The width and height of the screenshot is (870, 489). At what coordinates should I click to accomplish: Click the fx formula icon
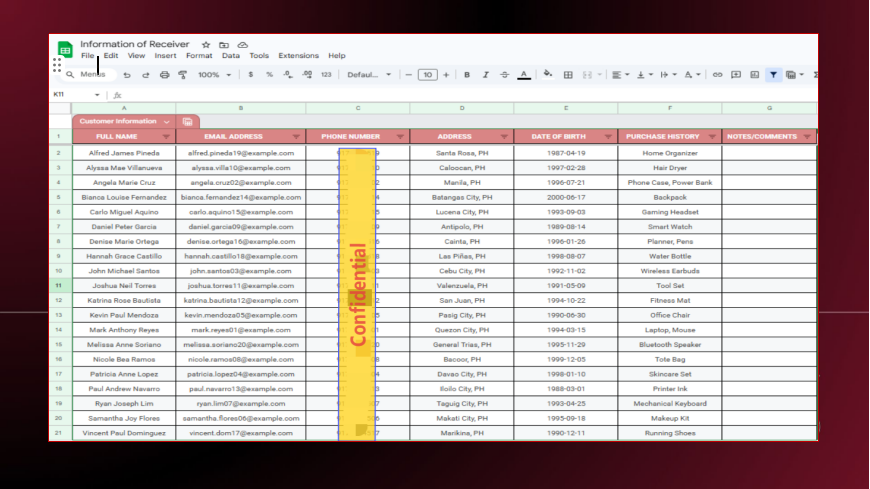[117, 95]
